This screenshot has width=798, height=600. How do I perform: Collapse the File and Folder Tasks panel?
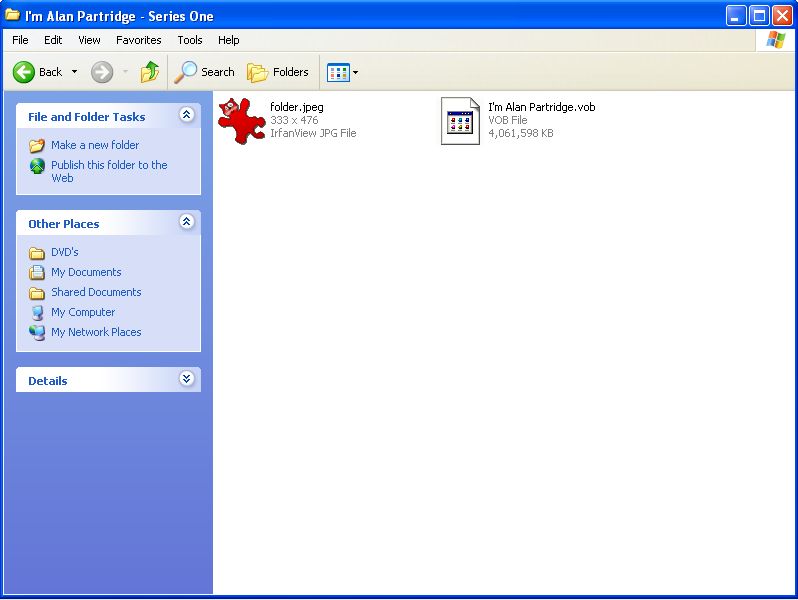pos(187,115)
